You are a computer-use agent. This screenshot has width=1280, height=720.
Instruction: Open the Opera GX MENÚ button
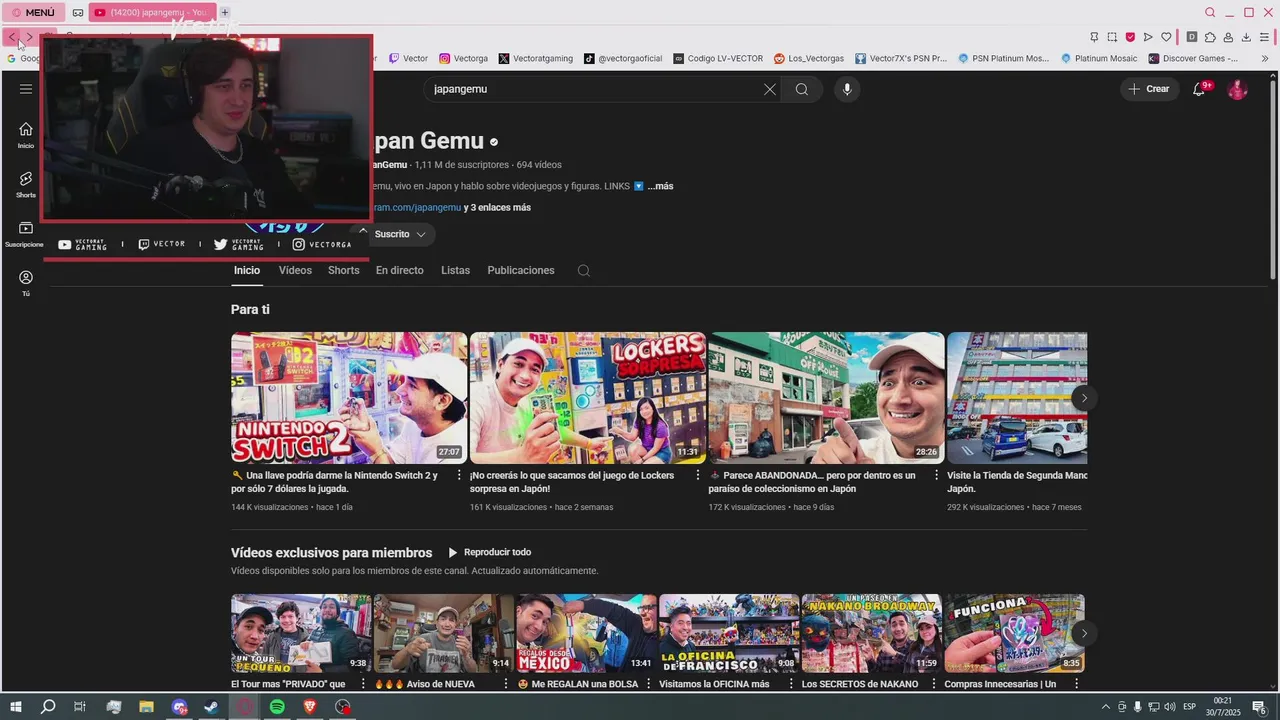point(33,13)
